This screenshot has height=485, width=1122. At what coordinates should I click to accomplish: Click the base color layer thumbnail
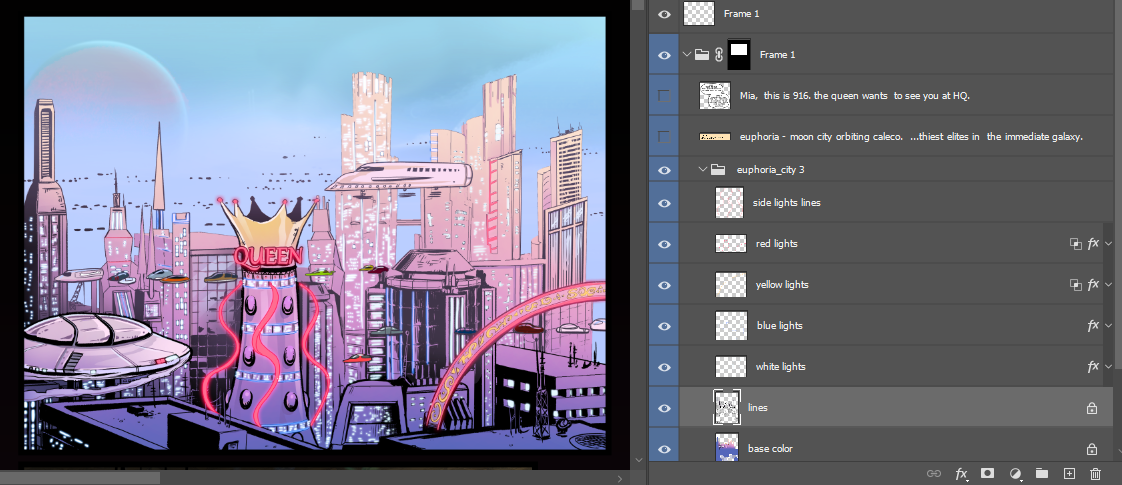(x=729, y=448)
